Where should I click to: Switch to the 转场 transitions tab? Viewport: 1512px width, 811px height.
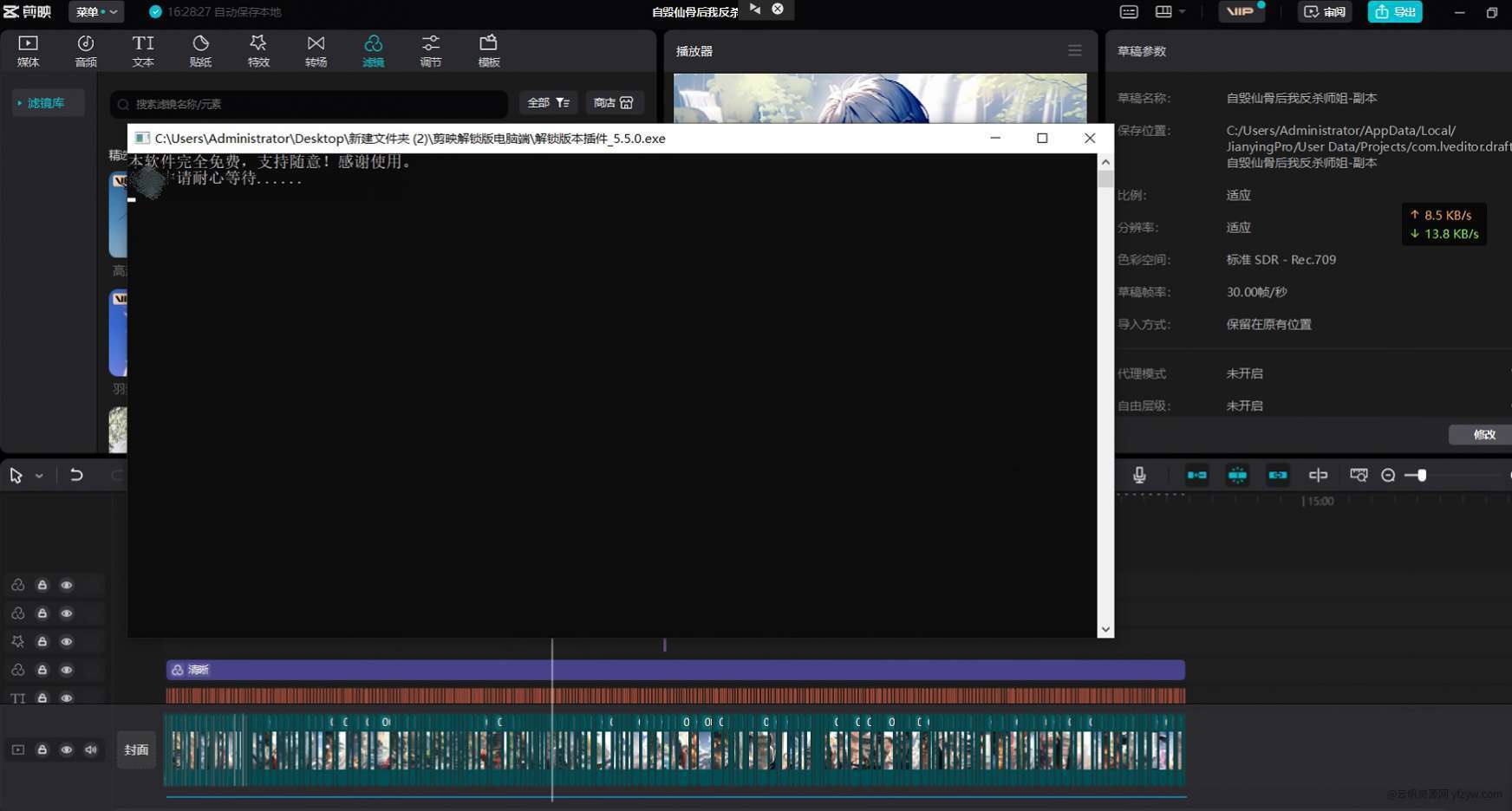316,51
